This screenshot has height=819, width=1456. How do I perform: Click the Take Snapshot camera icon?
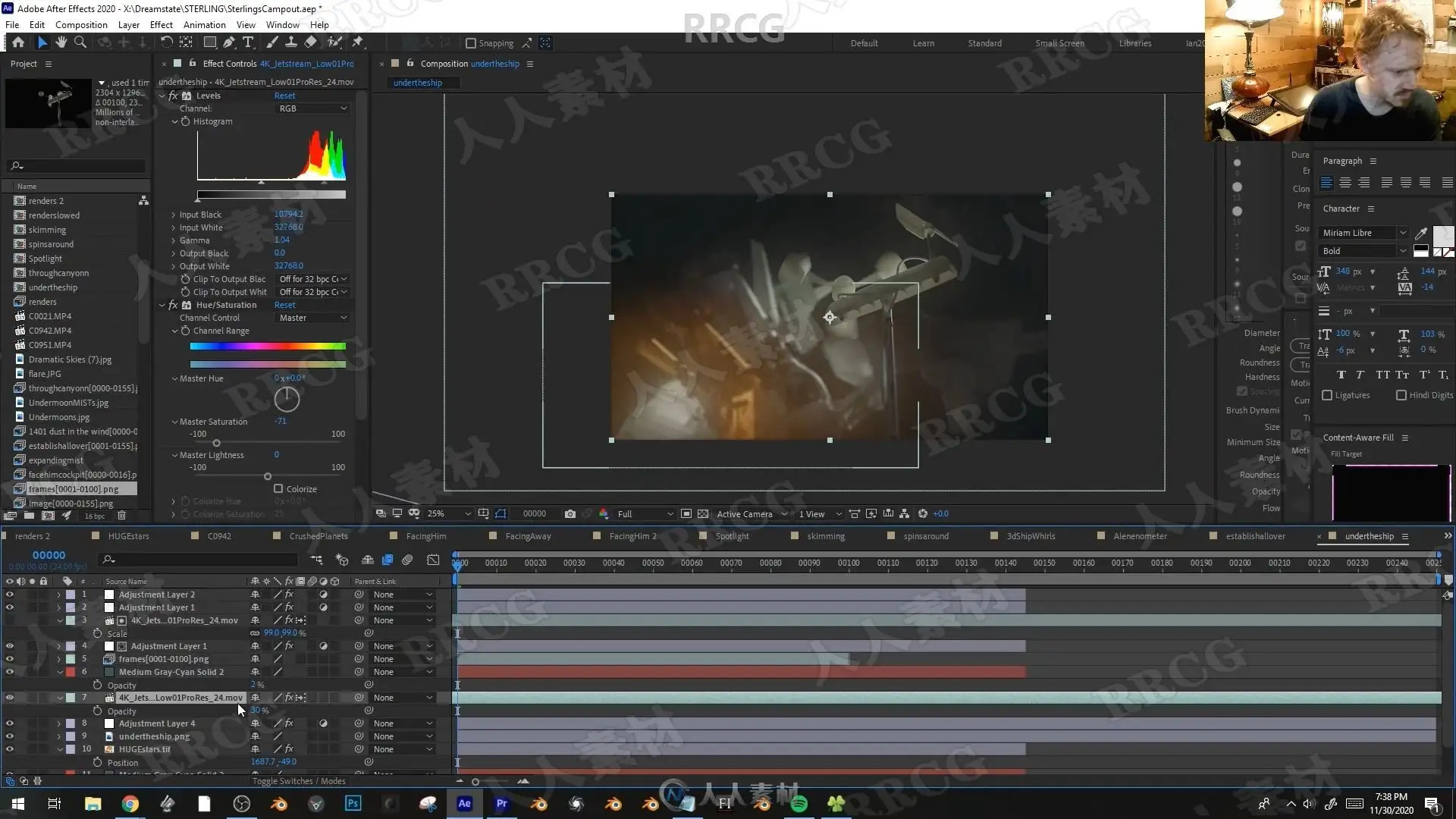click(x=570, y=513)
